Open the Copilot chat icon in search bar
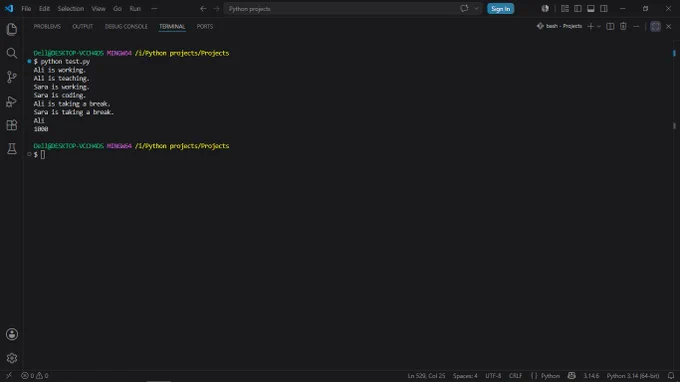The width and height of the screenshot is (680, 382). [464, 9]
